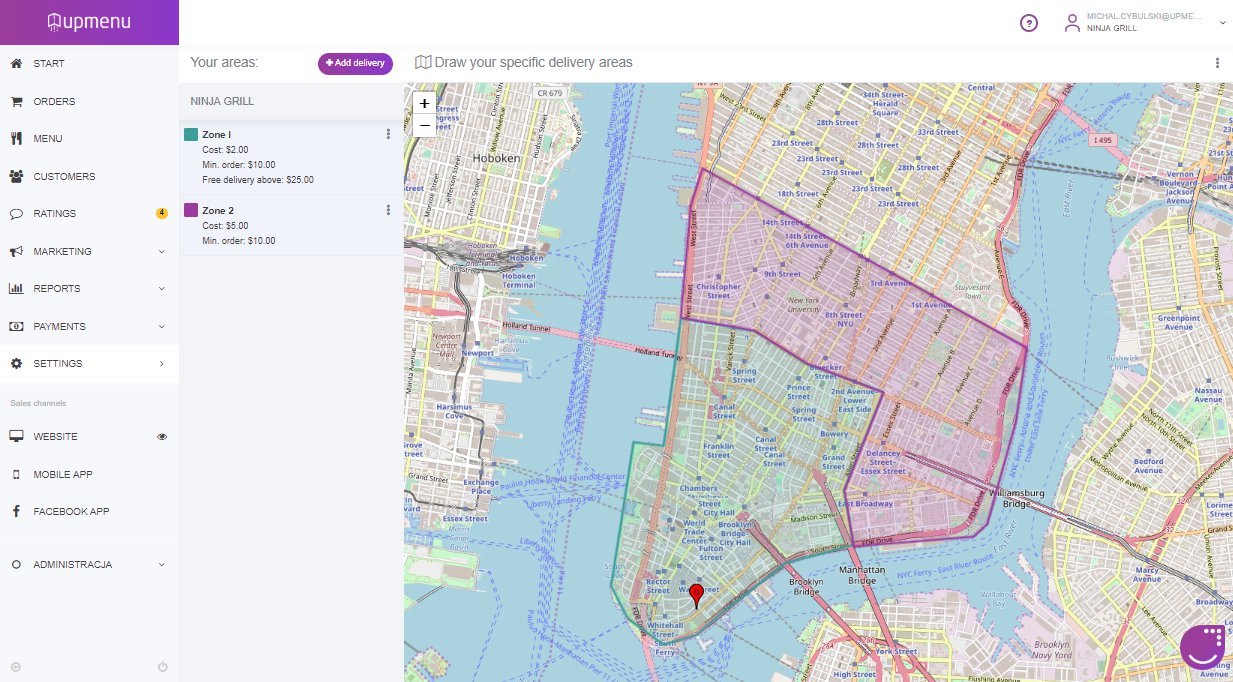This screenshot has width=1233, height=682.
Task: Zoom out on the map
Action: pos(424,125)
